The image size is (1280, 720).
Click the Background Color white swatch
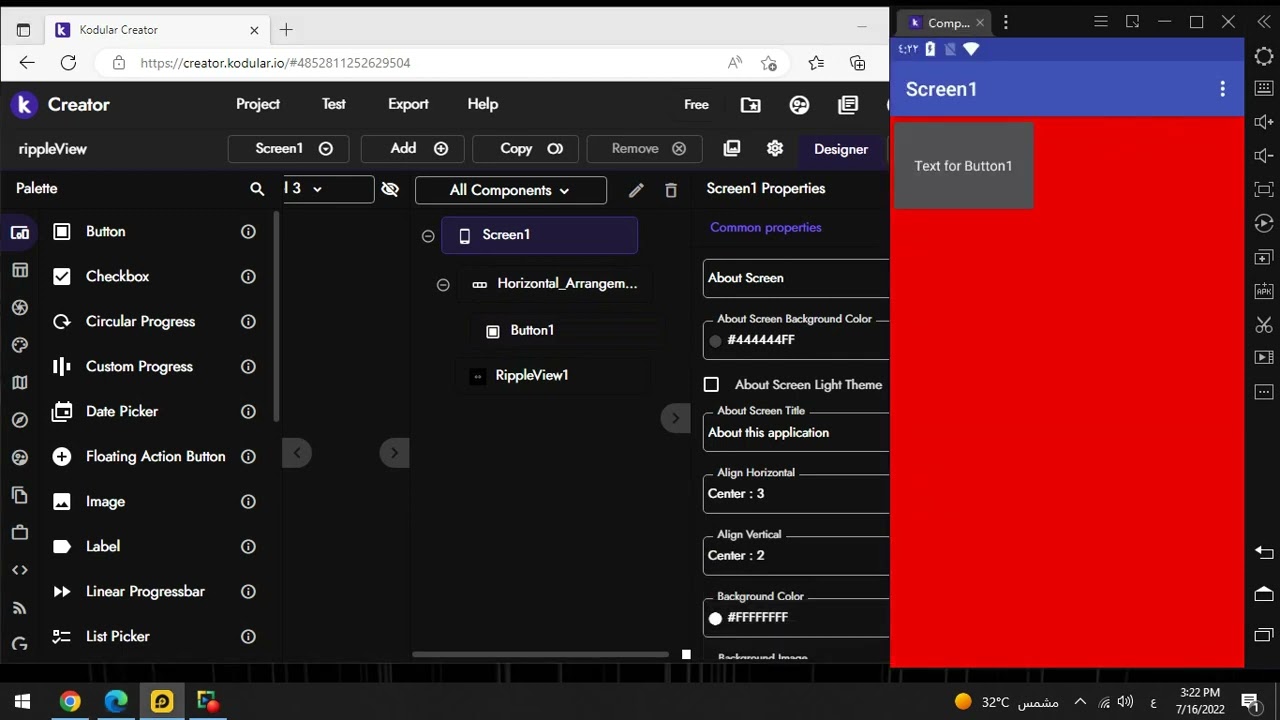pyautogui.click(x=715, y=618)
